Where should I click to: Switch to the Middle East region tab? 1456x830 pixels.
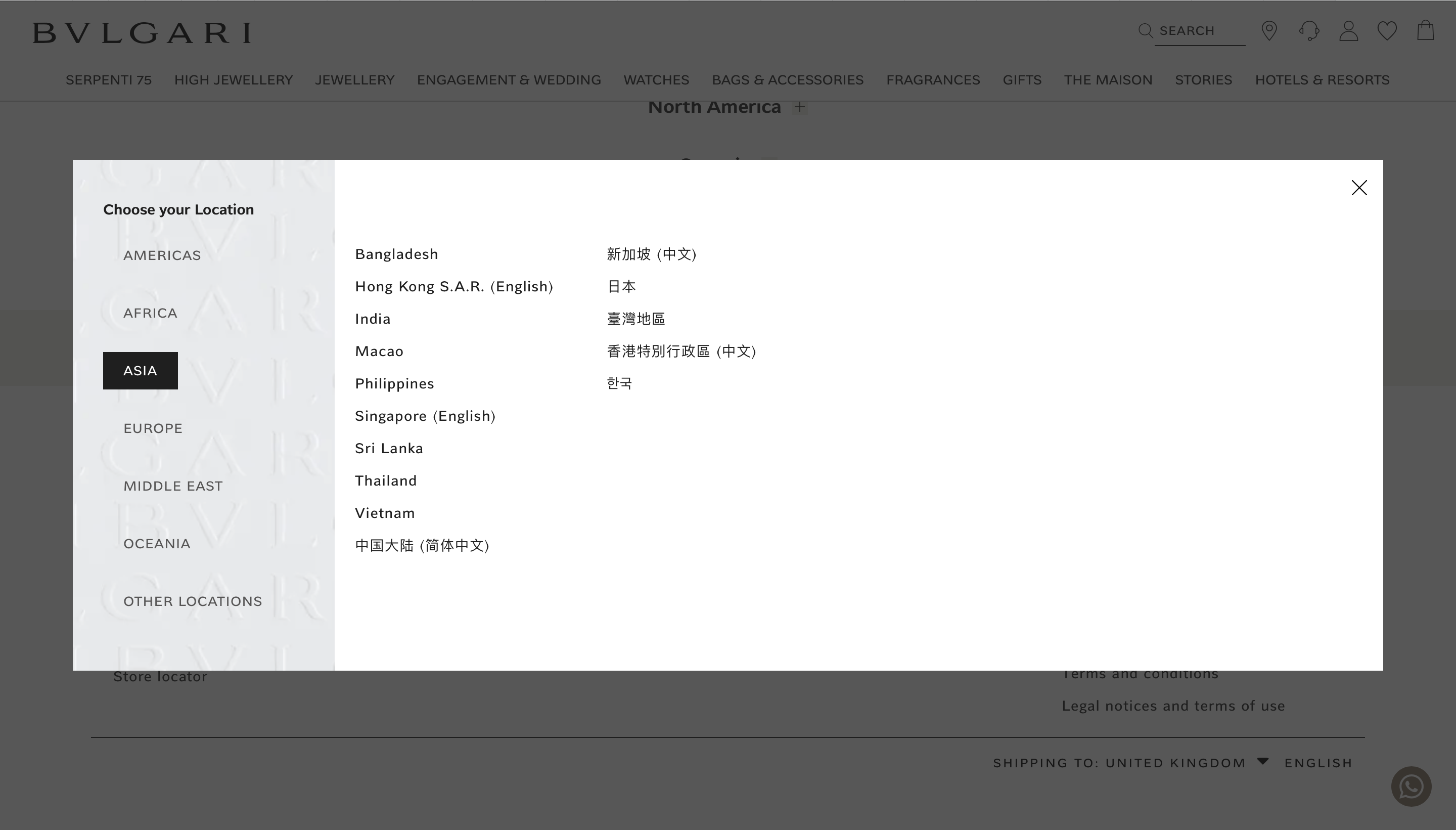point(173,486)
